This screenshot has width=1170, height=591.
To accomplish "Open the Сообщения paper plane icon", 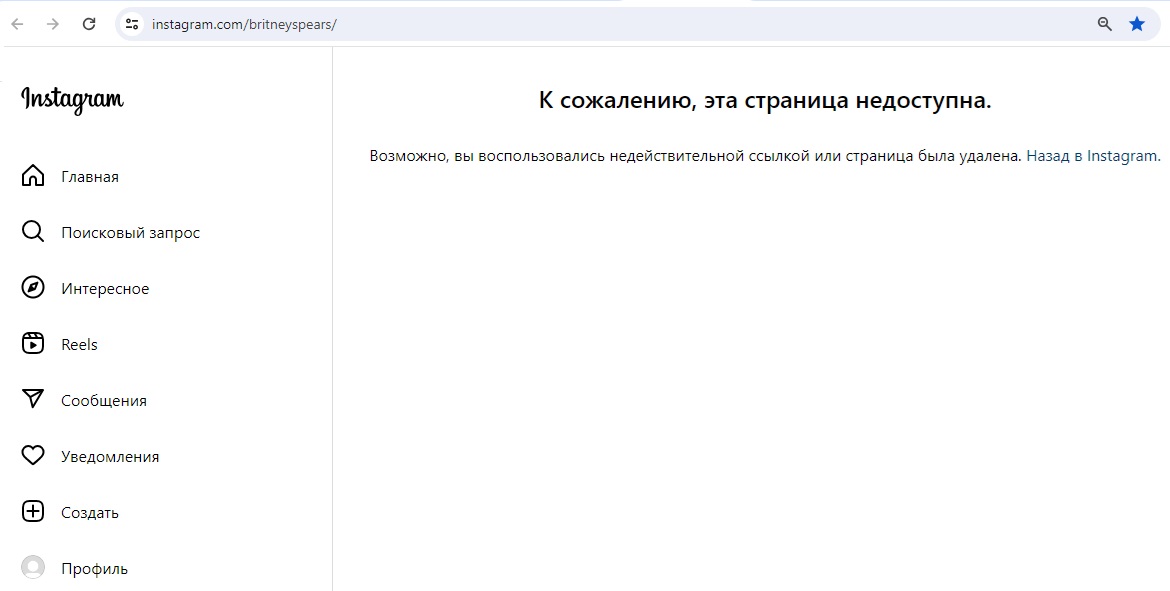I will pyautogui.click(x=33, y=399).
